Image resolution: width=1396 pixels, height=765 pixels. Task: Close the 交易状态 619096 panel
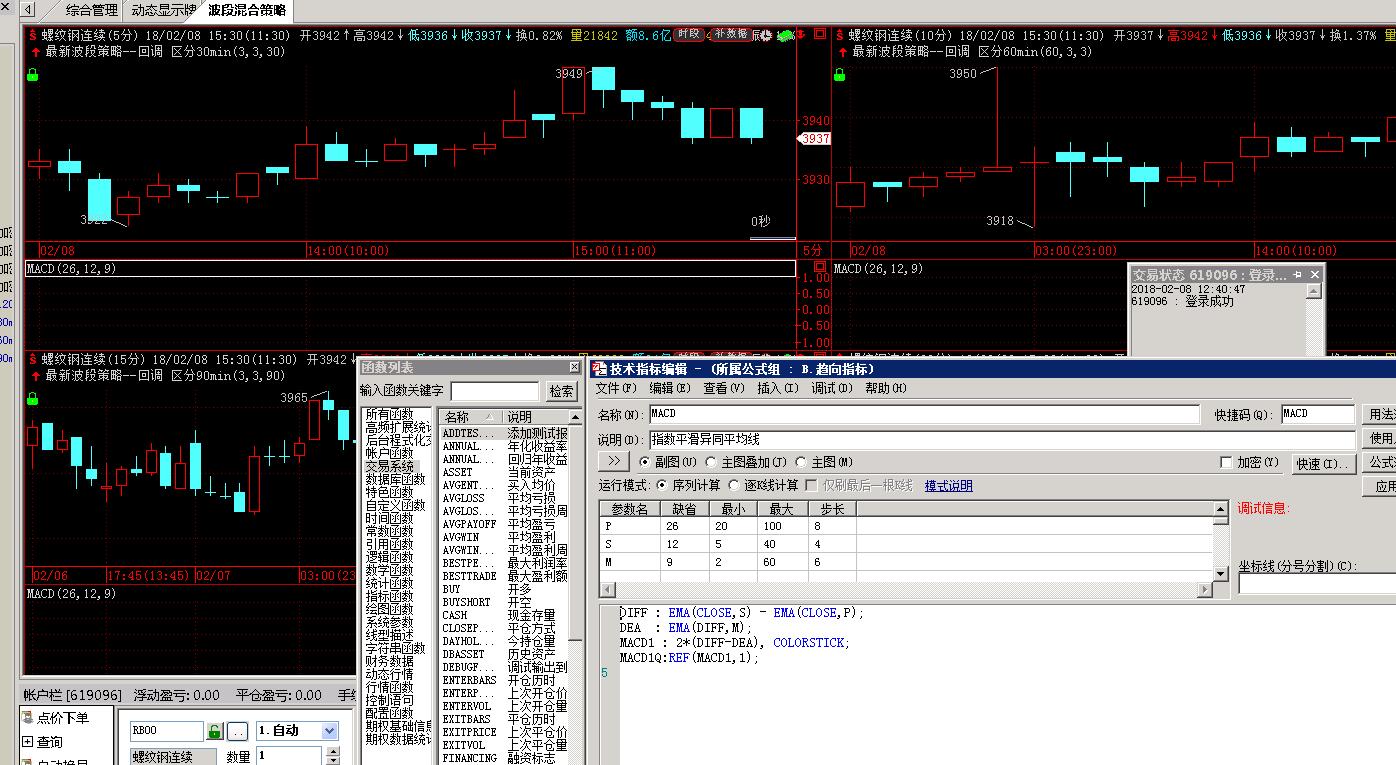(x=1315, y=274)
